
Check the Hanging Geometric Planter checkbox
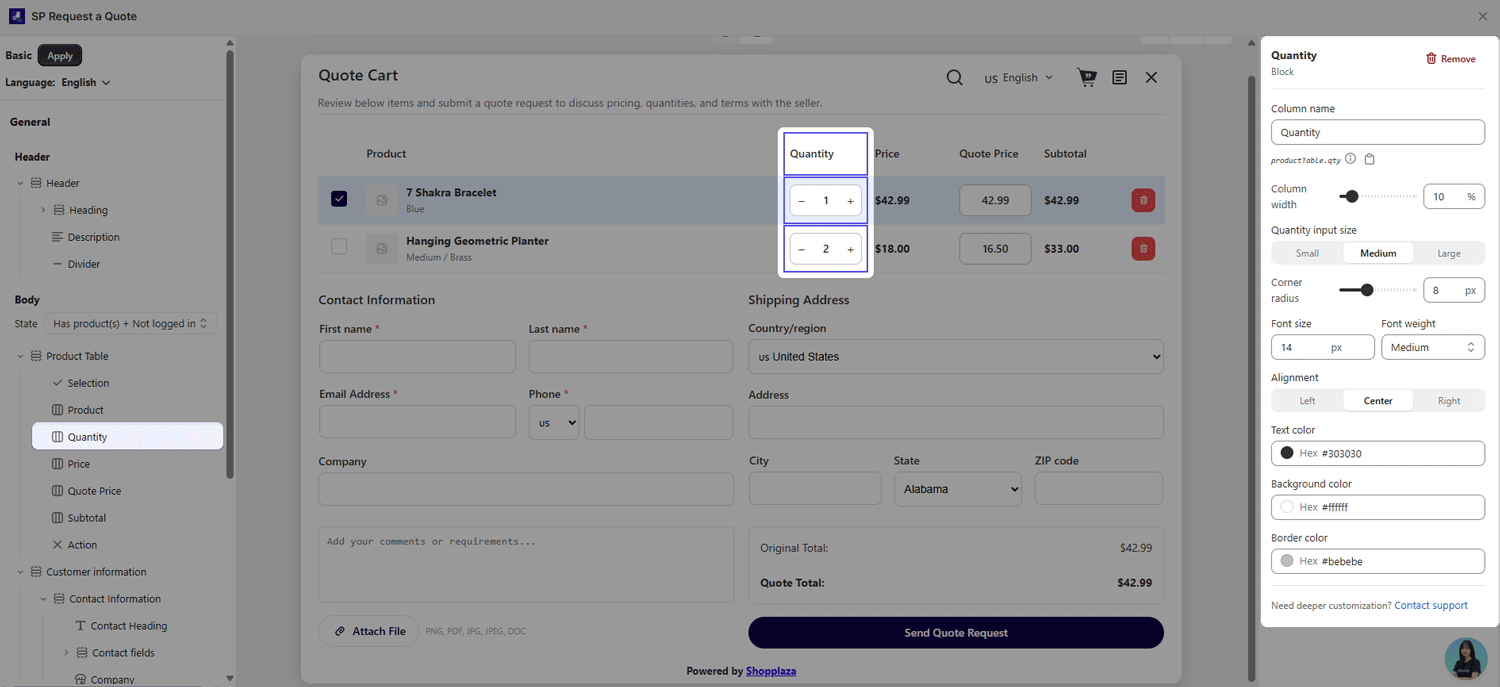pos(339,246)
